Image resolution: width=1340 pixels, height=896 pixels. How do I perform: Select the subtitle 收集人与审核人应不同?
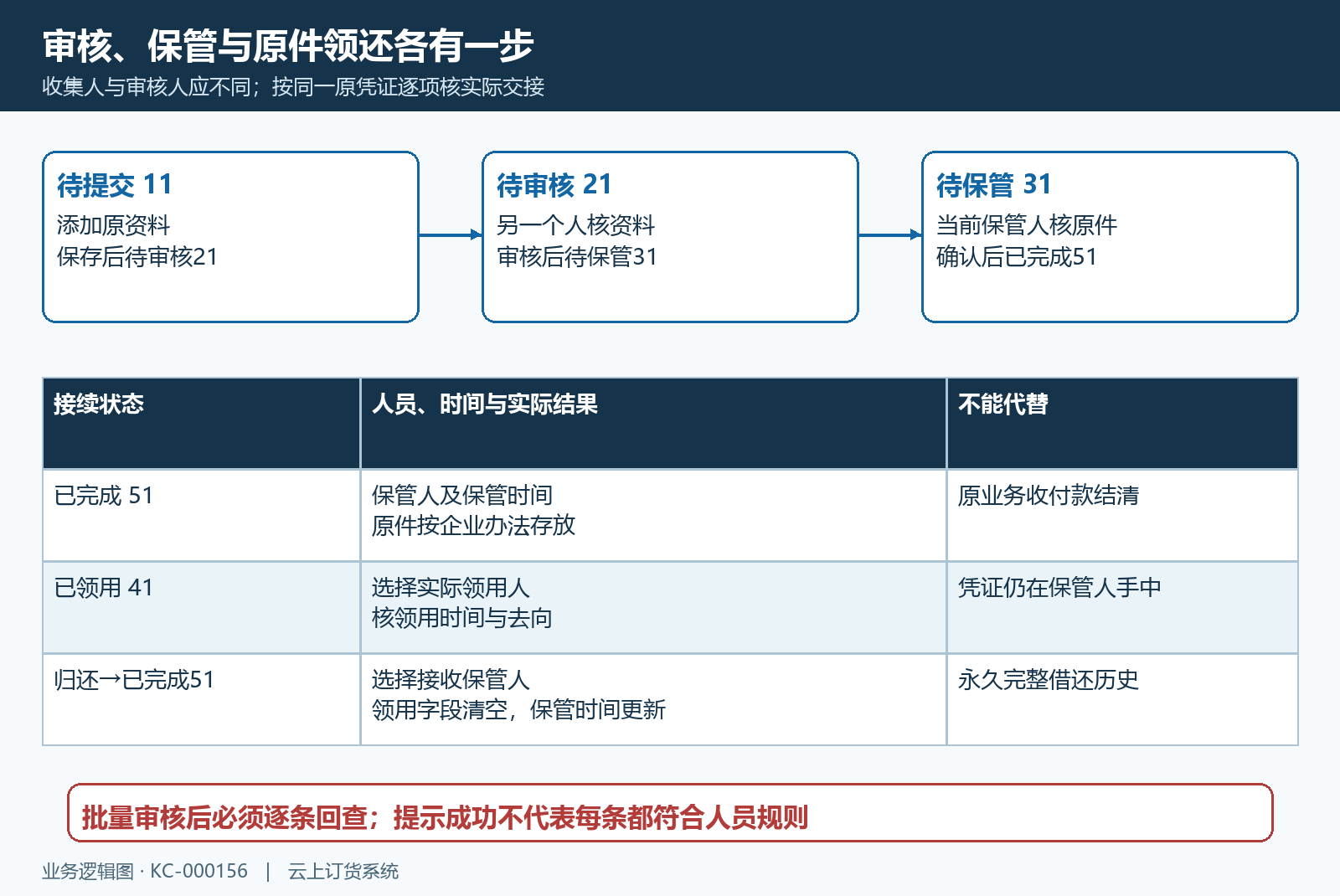point(147,86)
